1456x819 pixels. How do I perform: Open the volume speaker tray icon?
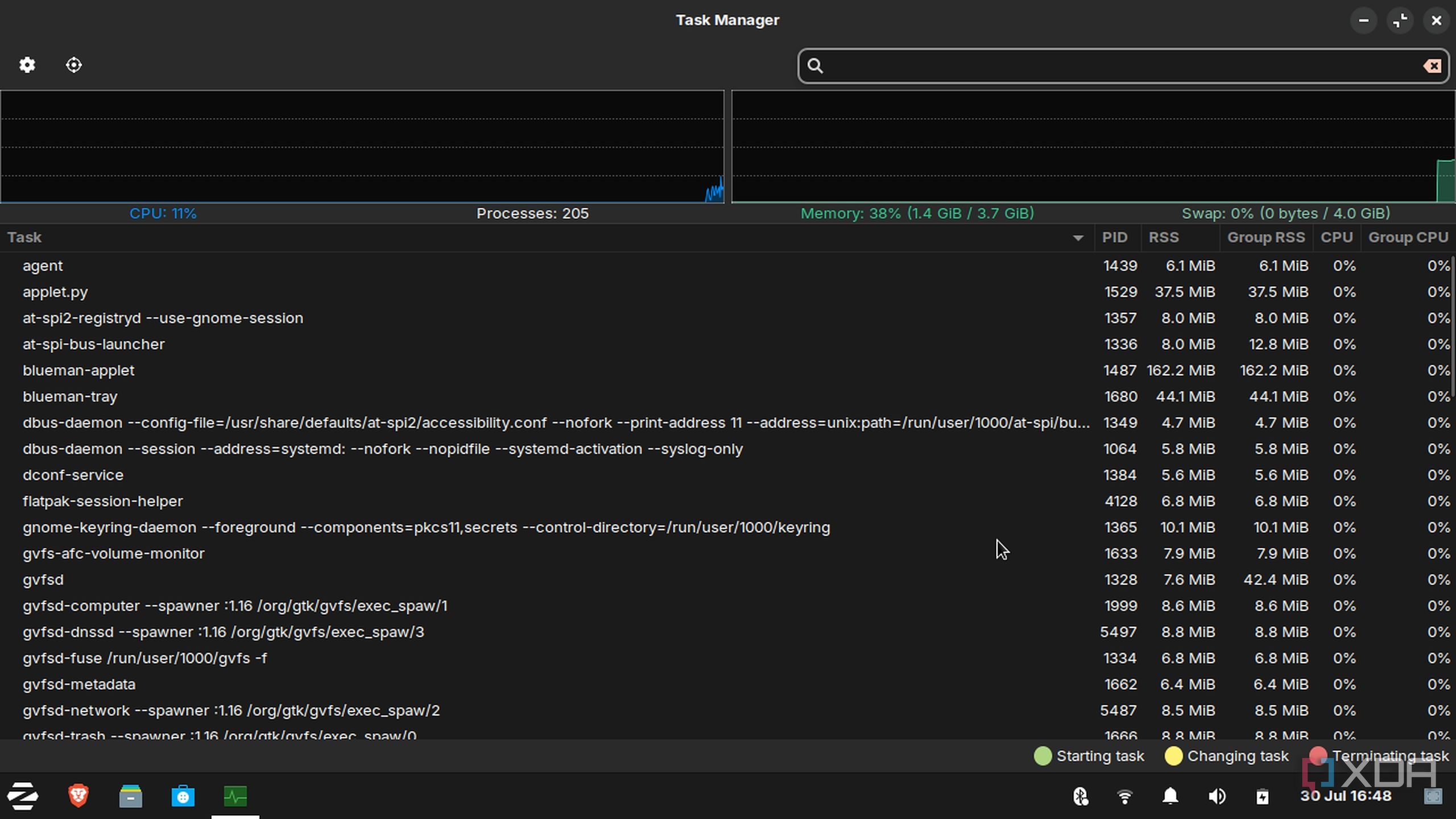click(1217, 796)
